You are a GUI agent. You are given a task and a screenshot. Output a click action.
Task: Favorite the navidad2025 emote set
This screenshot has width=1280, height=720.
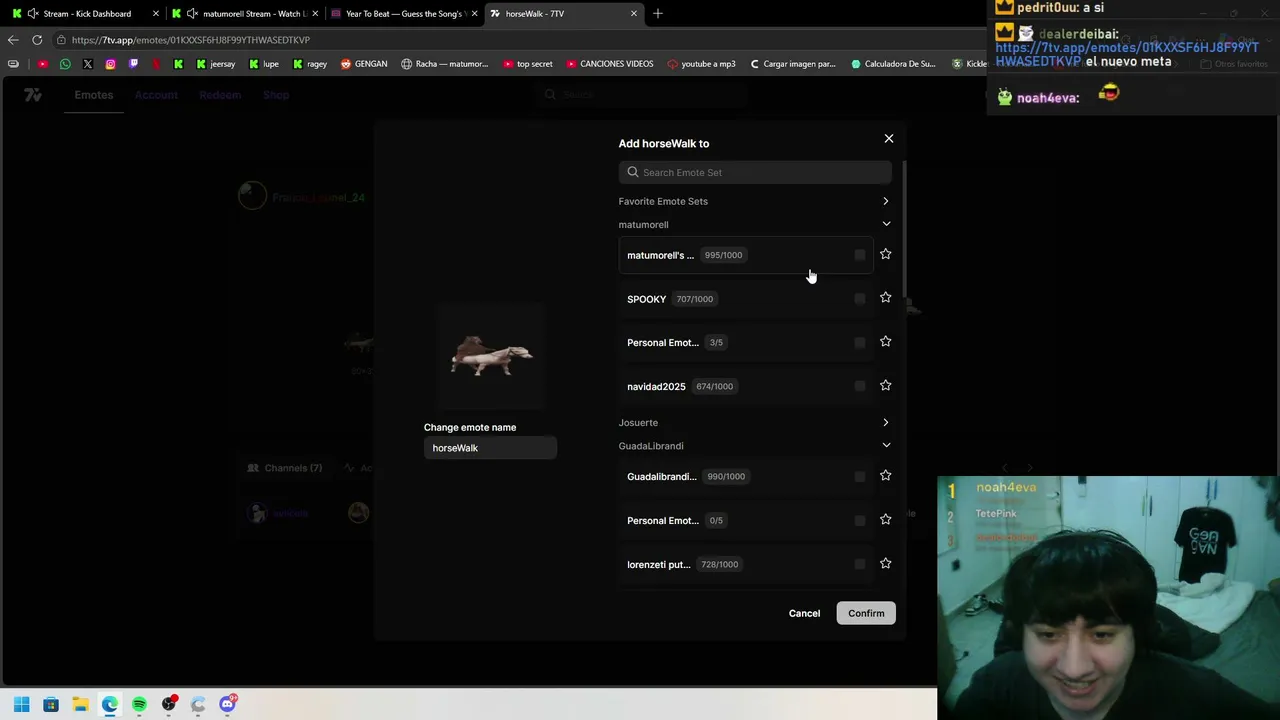(885, 386)
